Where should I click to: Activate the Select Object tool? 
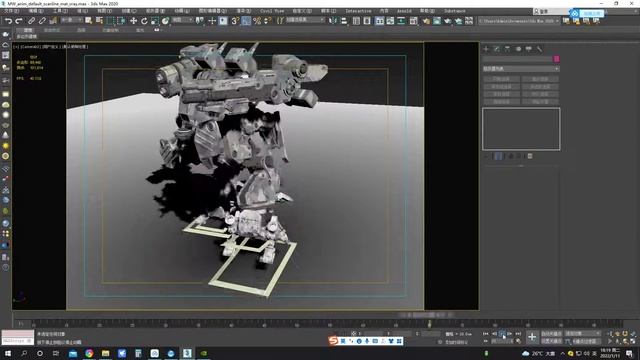[88, 20]
